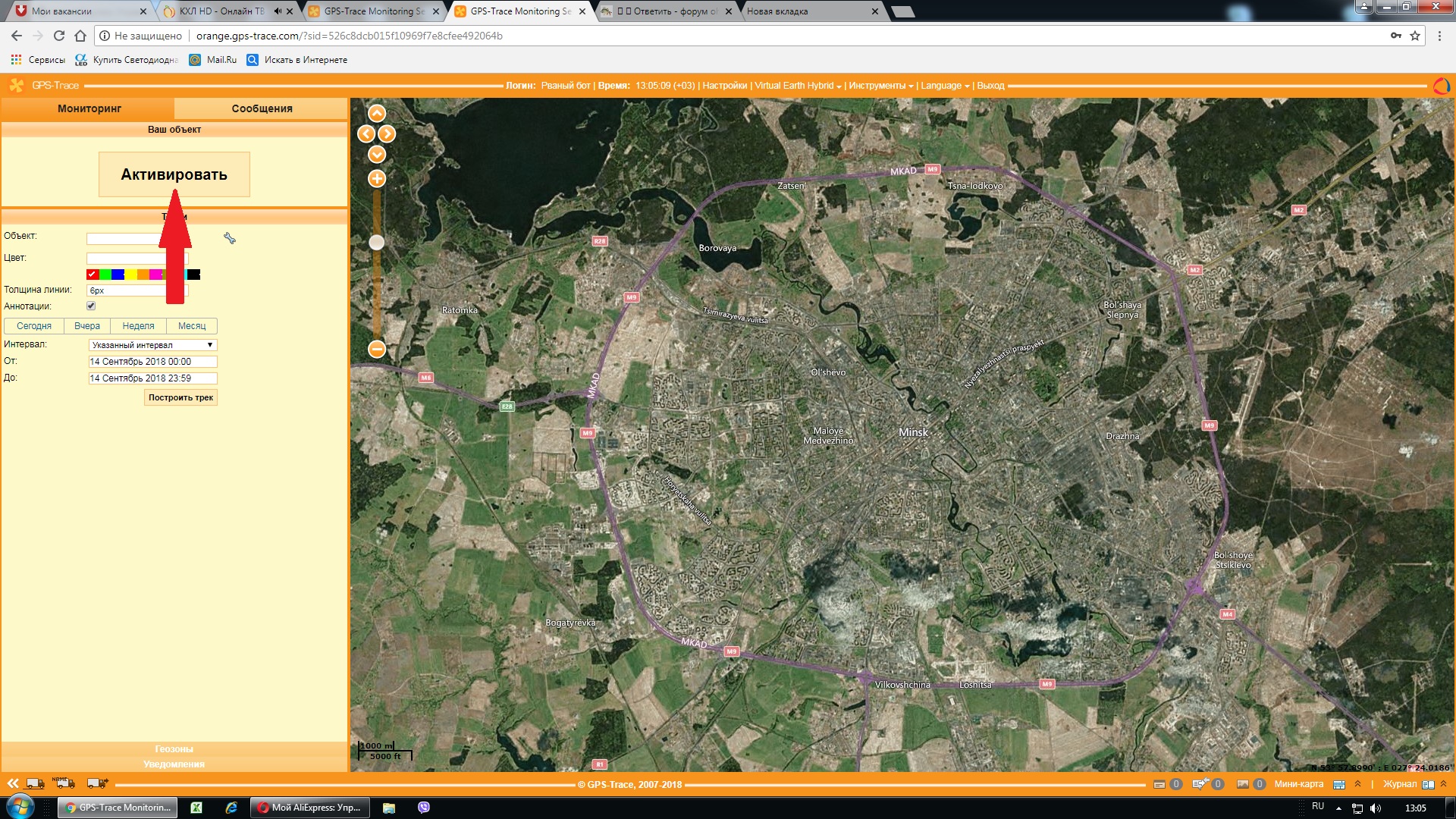Viewport: 1456px width, 819px height.
Task: Click the map zoom out minus button
Action: [377, 349]
